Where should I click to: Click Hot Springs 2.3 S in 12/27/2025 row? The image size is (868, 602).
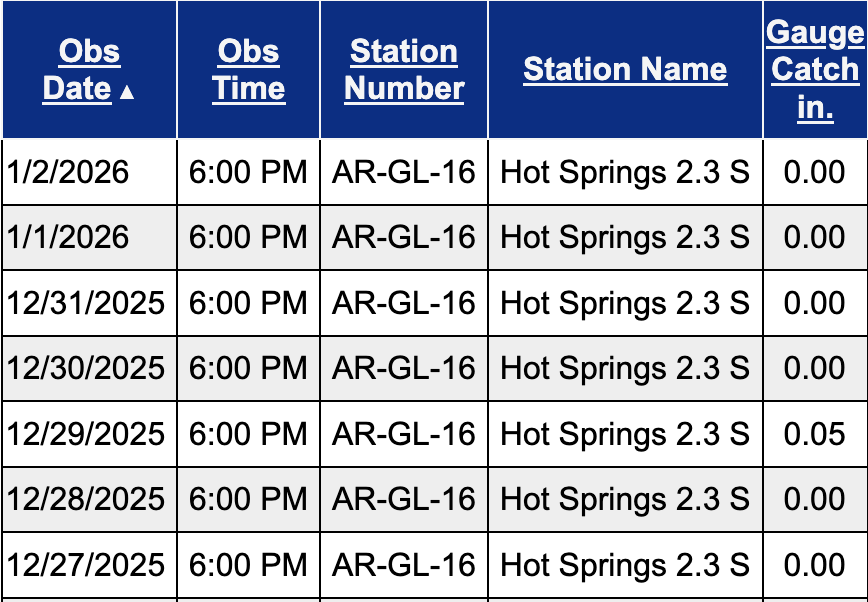[x=625, y=565]
